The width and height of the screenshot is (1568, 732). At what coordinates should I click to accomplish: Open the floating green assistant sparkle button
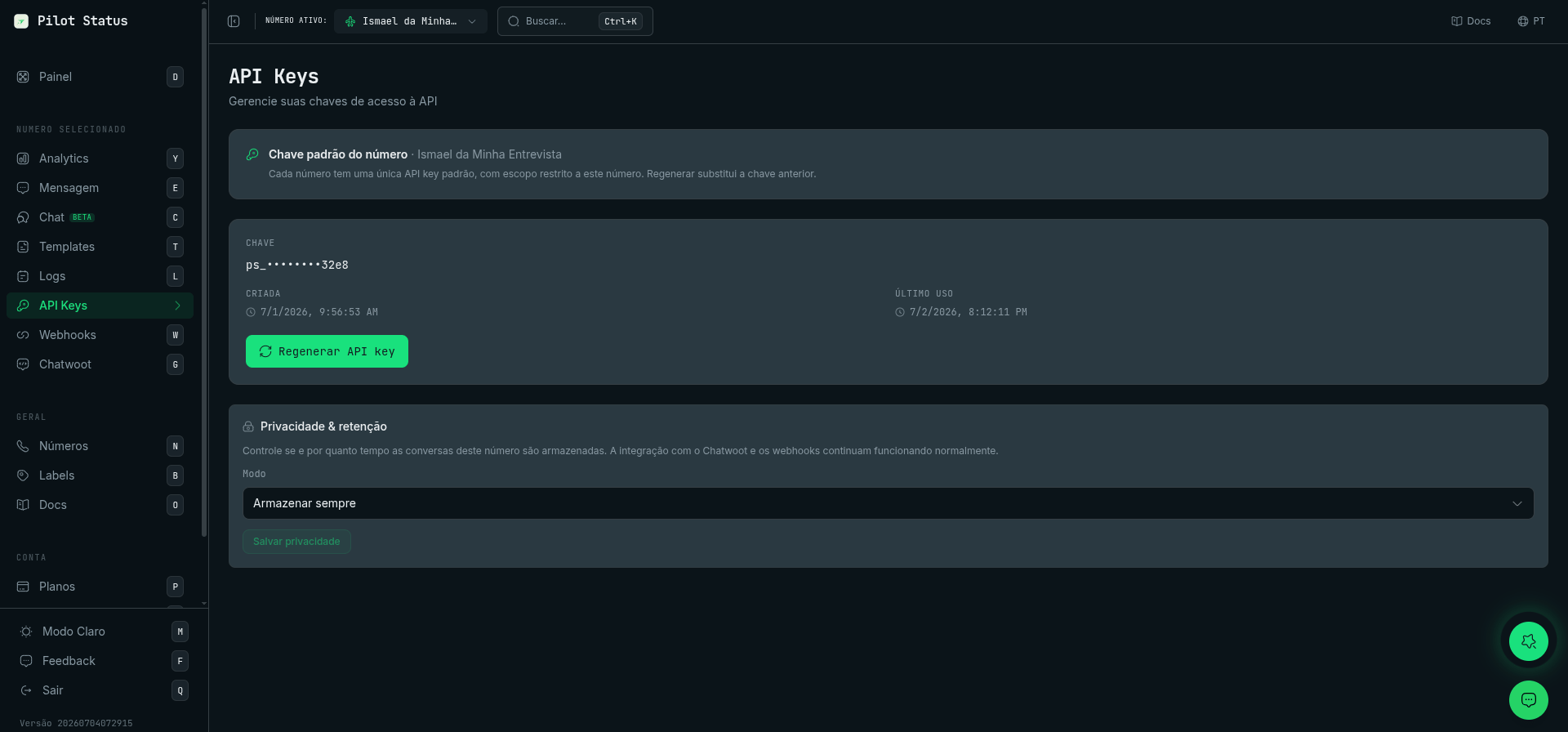(1529, 641)
